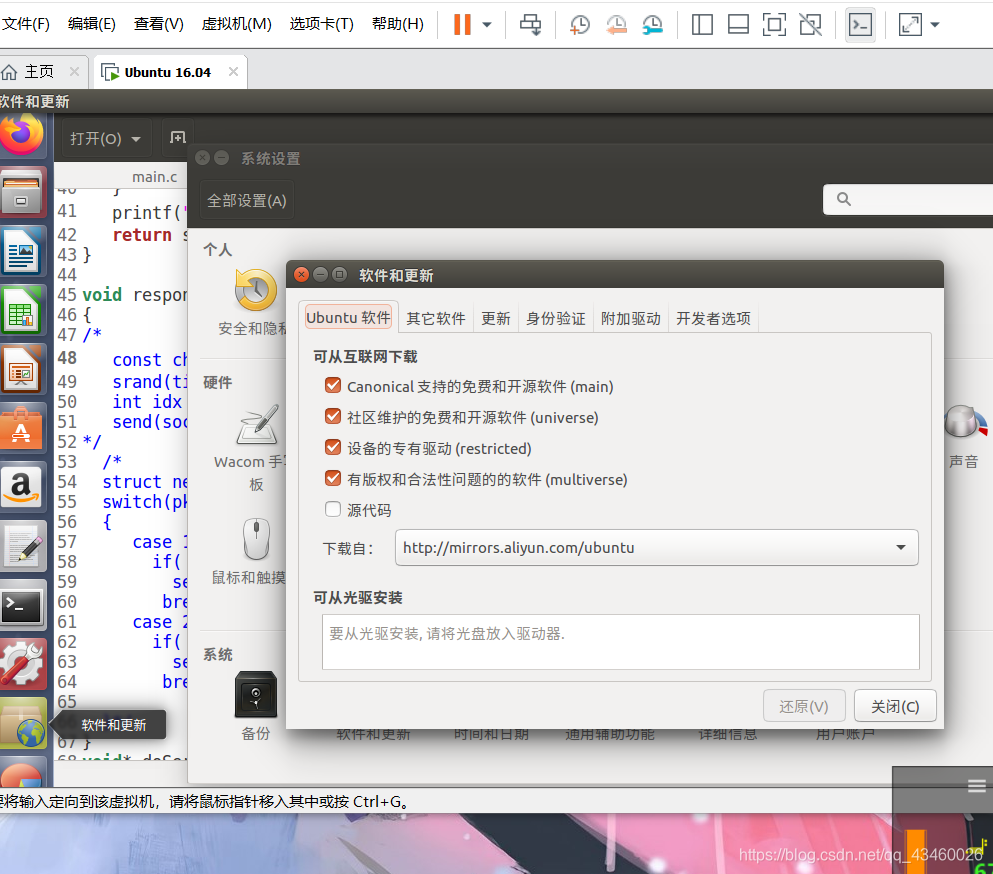993x874 pixels.
Task: Close the 软件和更新 dialog window
Action: click(302, 274)
